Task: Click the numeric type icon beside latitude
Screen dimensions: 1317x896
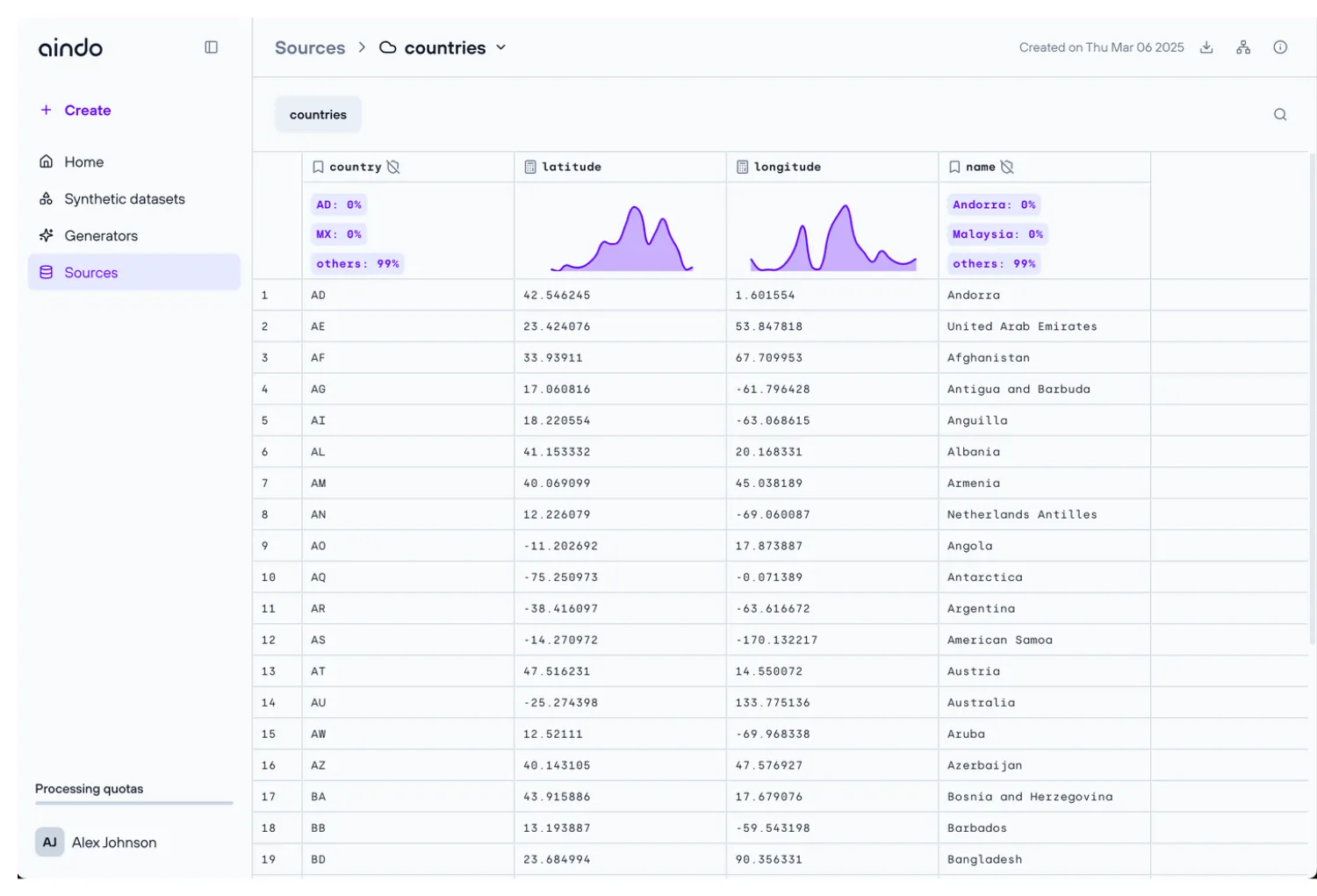Action: [x=530, y=167]
